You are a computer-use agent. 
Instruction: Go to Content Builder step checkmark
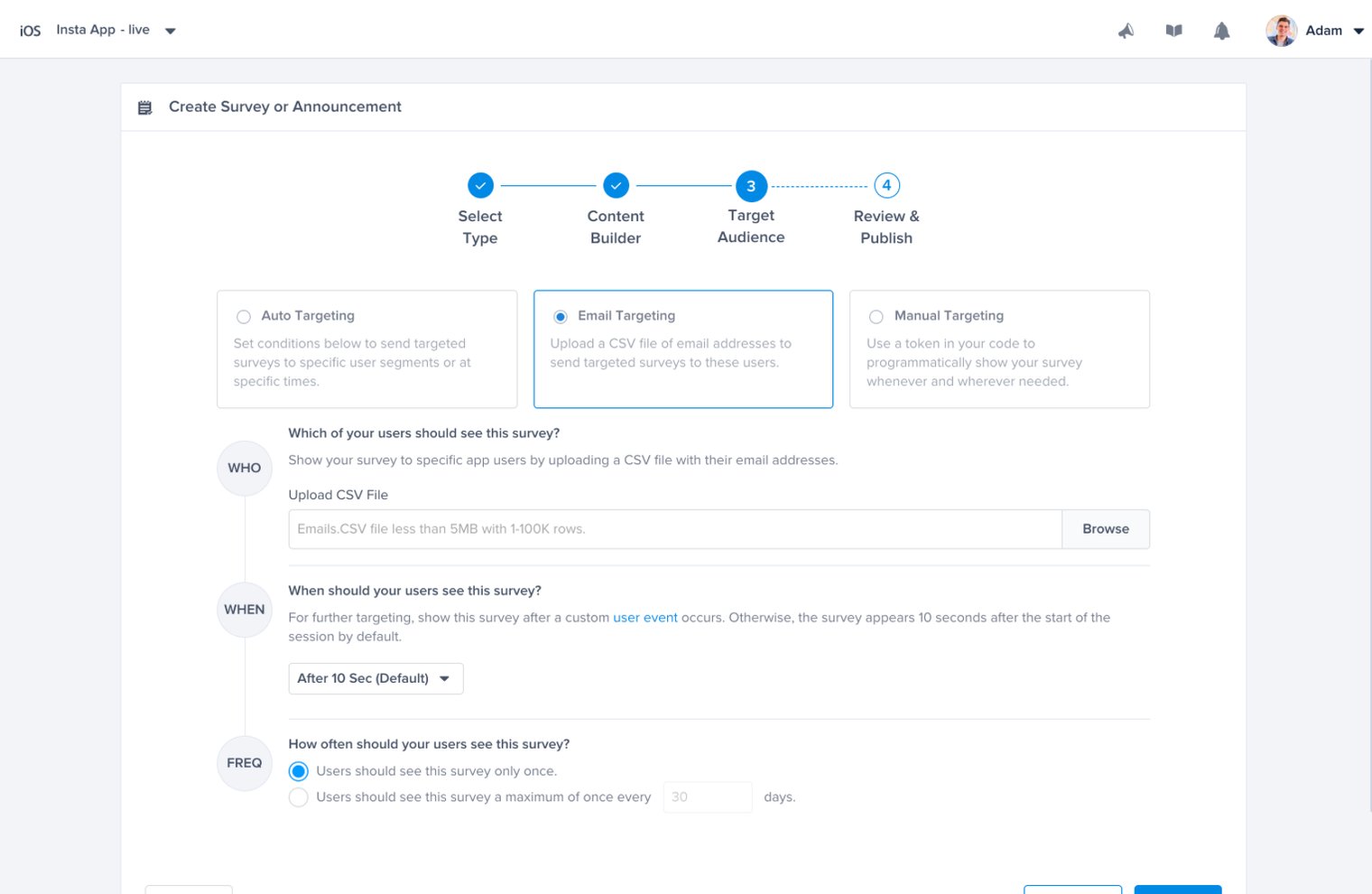point(616,185)
